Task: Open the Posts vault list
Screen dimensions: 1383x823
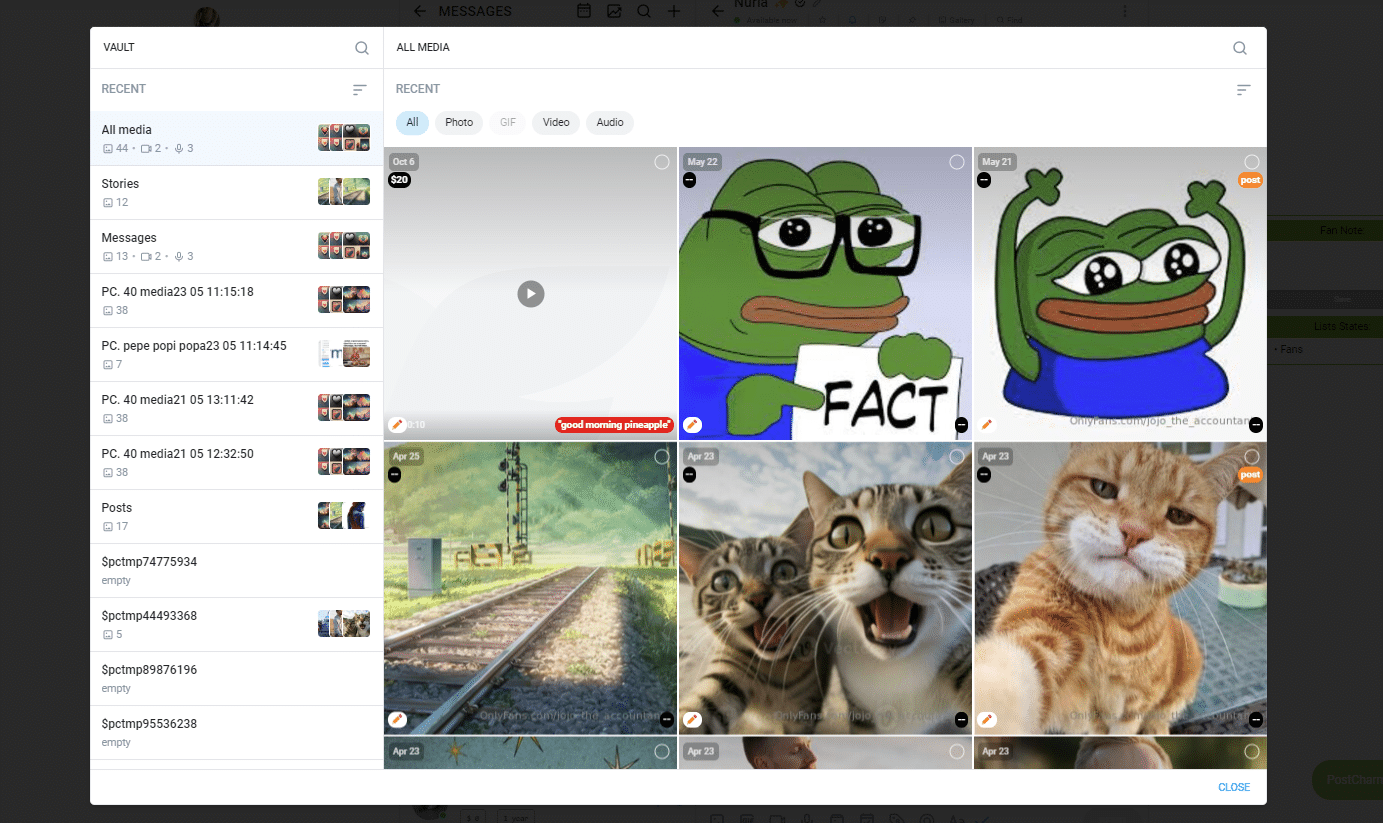Action: pyautogui.click(x=236, y=516)
